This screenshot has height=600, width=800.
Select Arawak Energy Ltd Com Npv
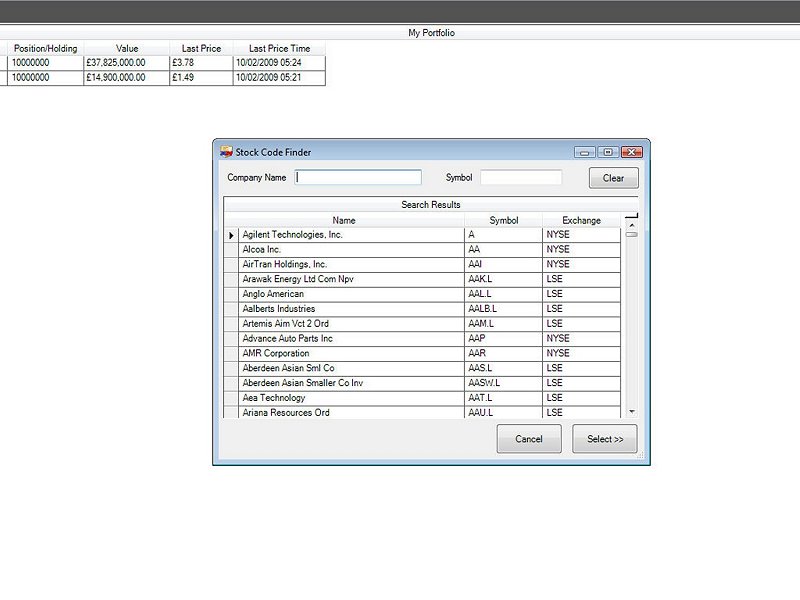tap(422, 279)
